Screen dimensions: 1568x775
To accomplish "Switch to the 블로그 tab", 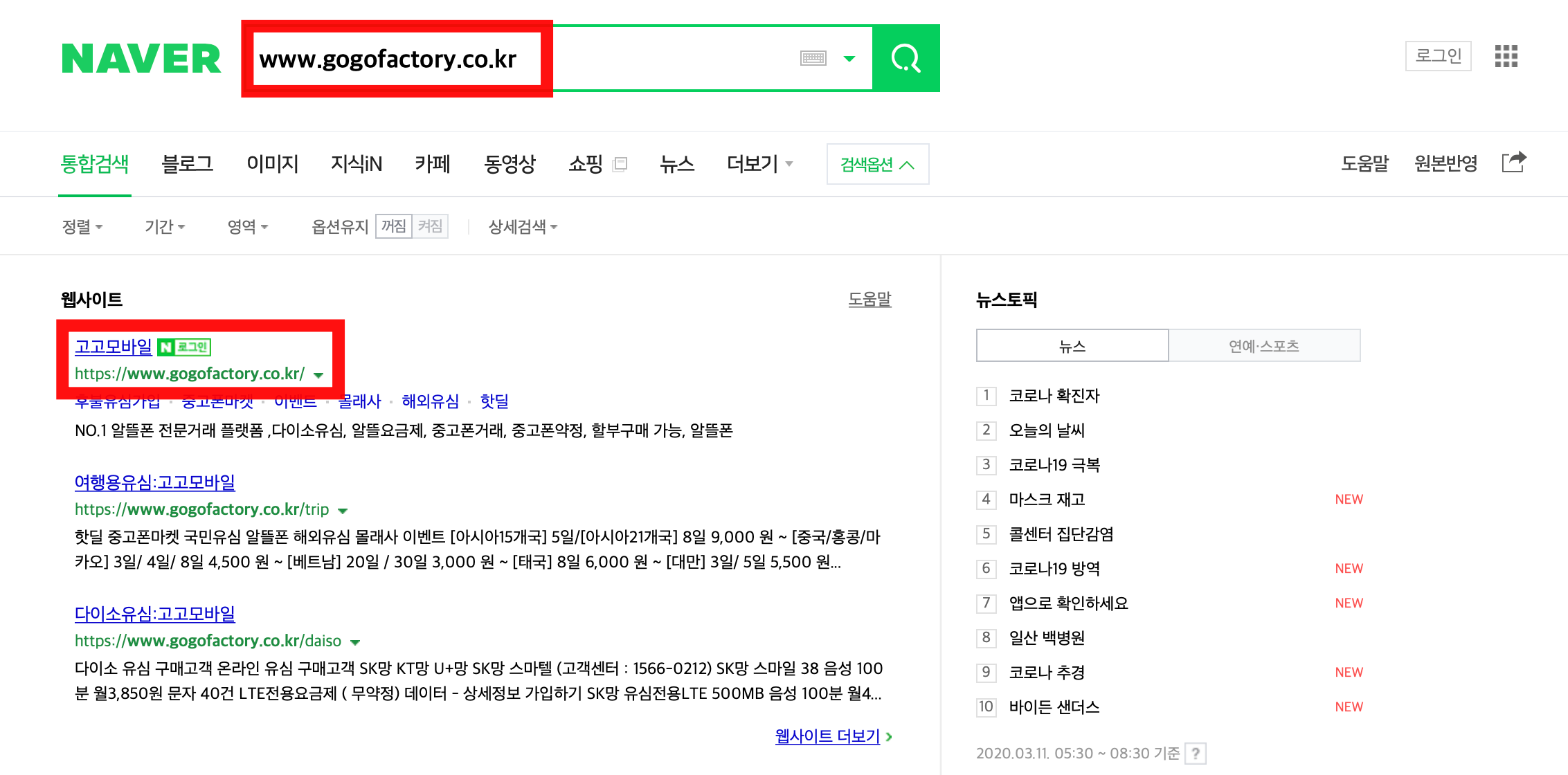I will click(187, 164).
